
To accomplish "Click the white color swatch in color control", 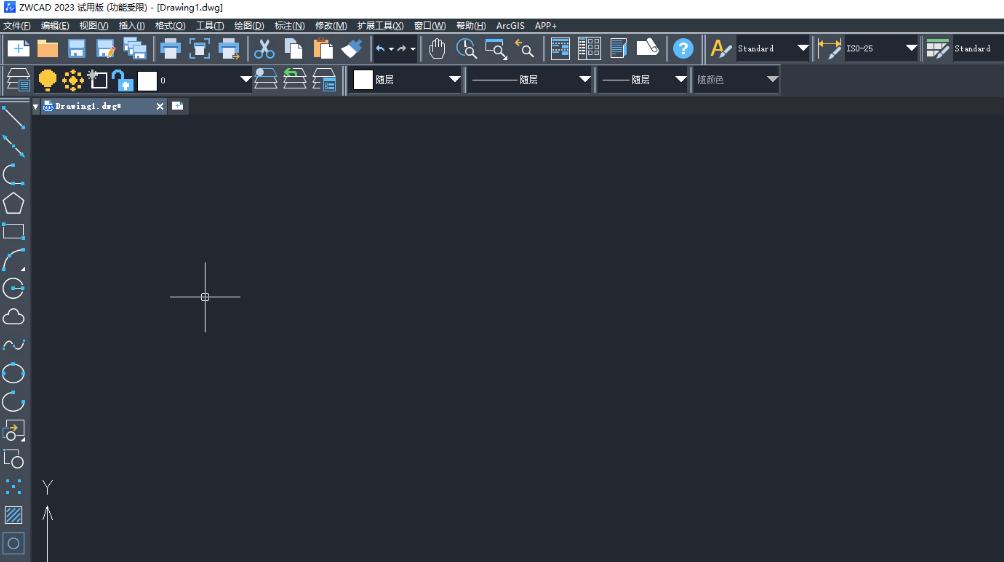I will (363, 80).
